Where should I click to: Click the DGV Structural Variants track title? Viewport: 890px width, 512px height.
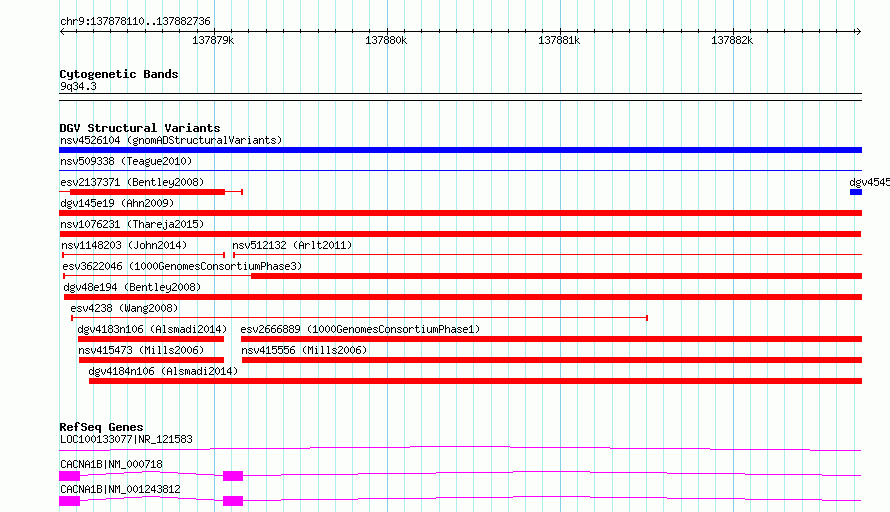(x=140, y=128)
